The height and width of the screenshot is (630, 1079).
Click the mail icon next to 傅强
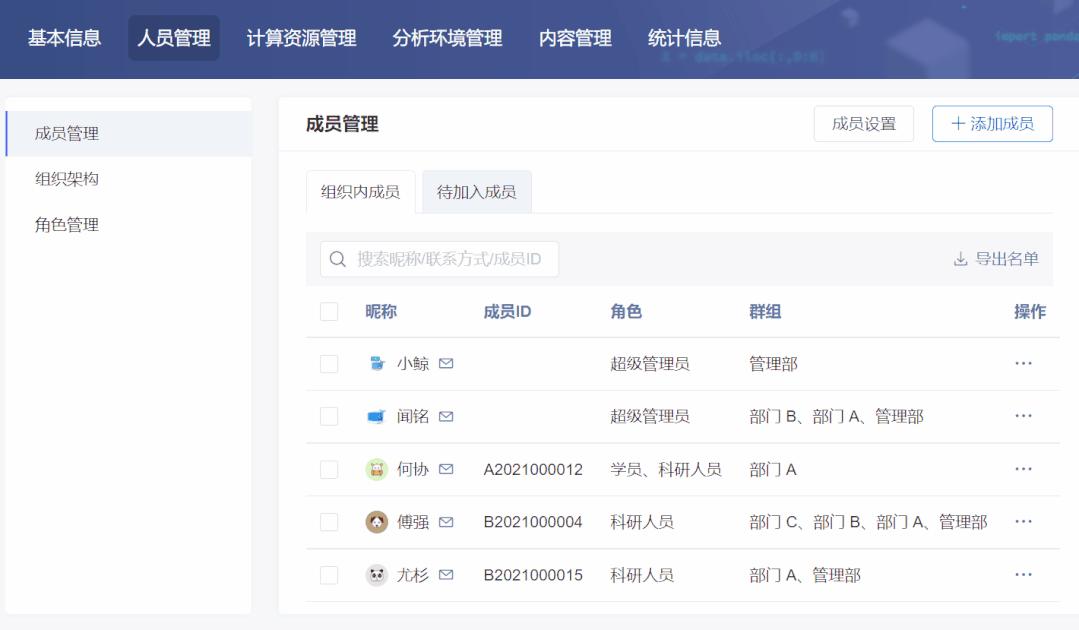[x=446, y=522]
